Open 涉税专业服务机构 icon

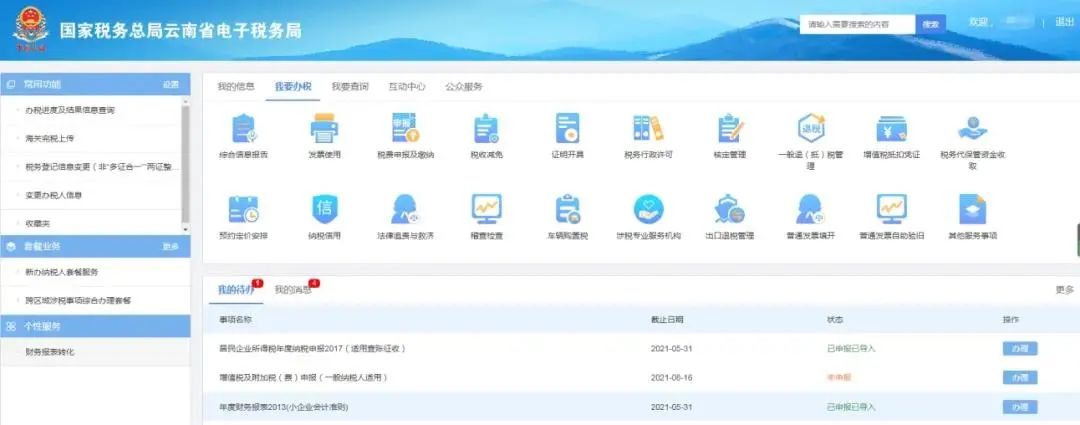click(648, 209)
